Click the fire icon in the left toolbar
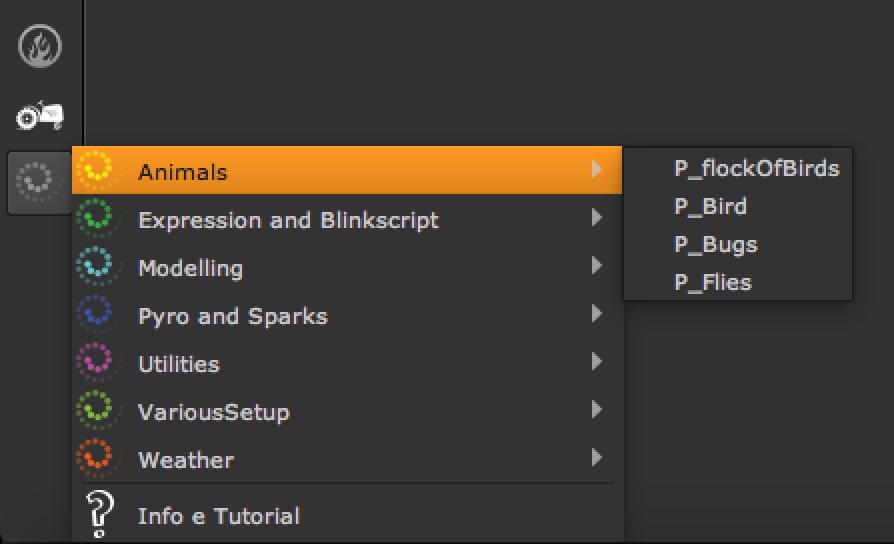 pyautogui.click(x=41, y=45)
